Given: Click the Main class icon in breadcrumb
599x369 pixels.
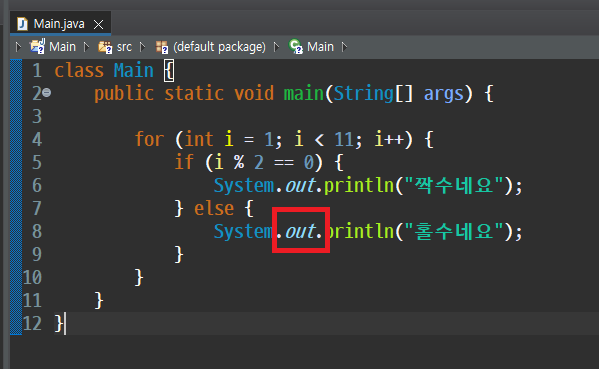Looking at the screenshot, I should coord(296,47).
